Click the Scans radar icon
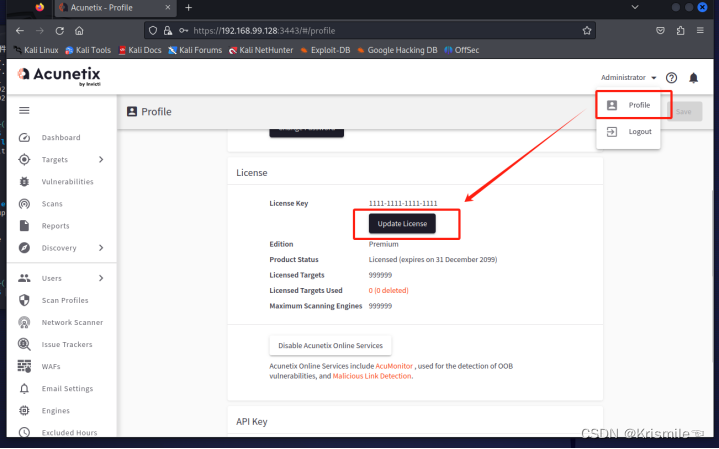The image size is (719, 449). (x=24, y=204)
